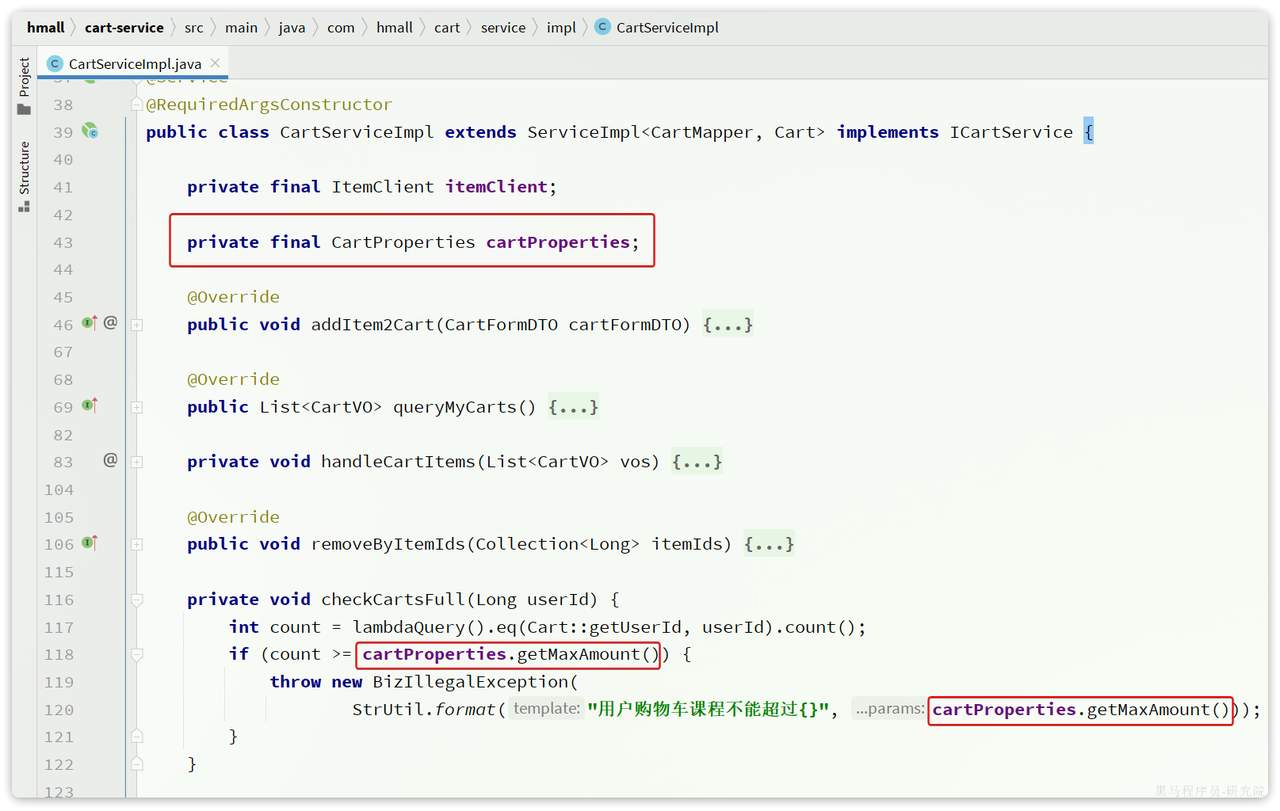The width and height of the screenshot is (1280, 811).
Task: Open the Project tool window
Action: coord(24,87)
